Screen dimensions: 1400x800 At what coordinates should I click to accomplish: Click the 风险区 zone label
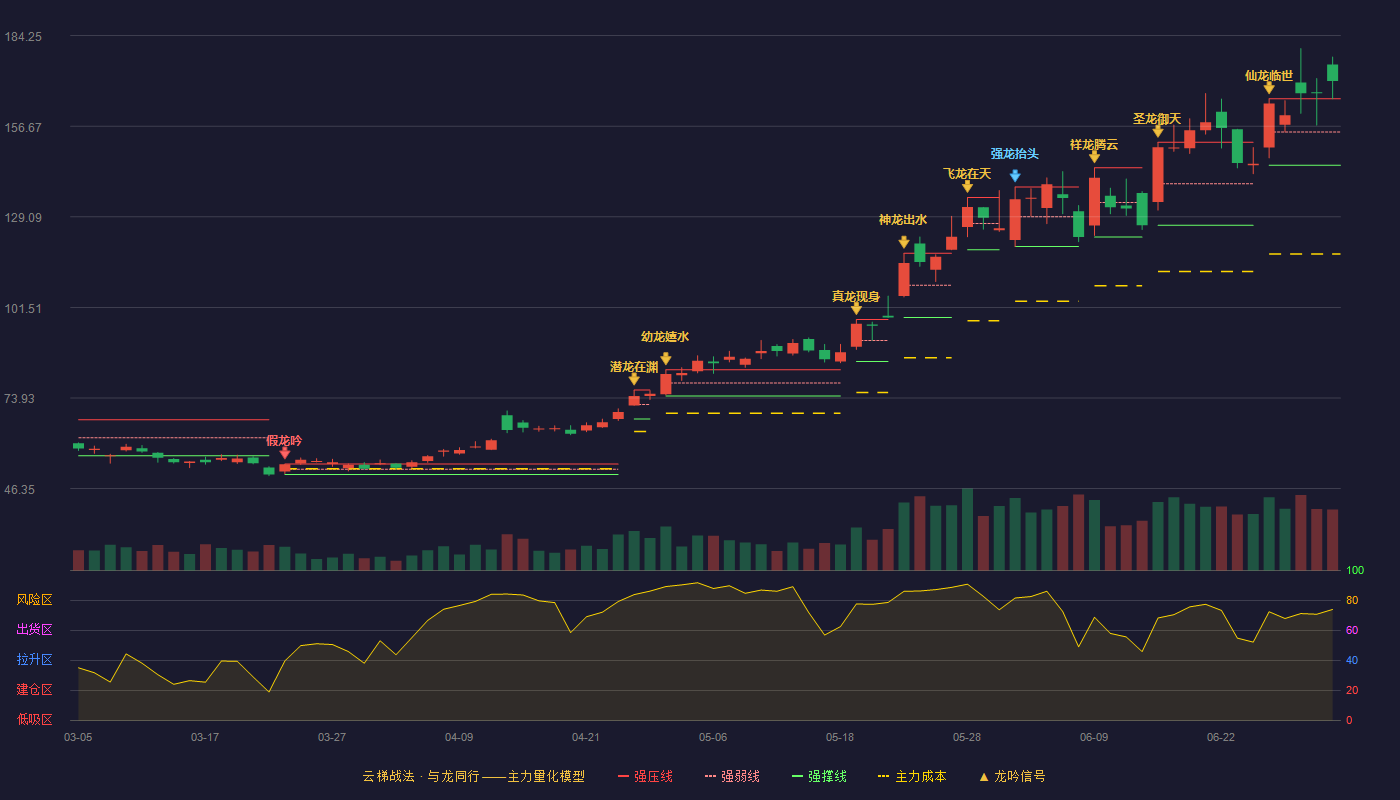(x=35, y=600)
